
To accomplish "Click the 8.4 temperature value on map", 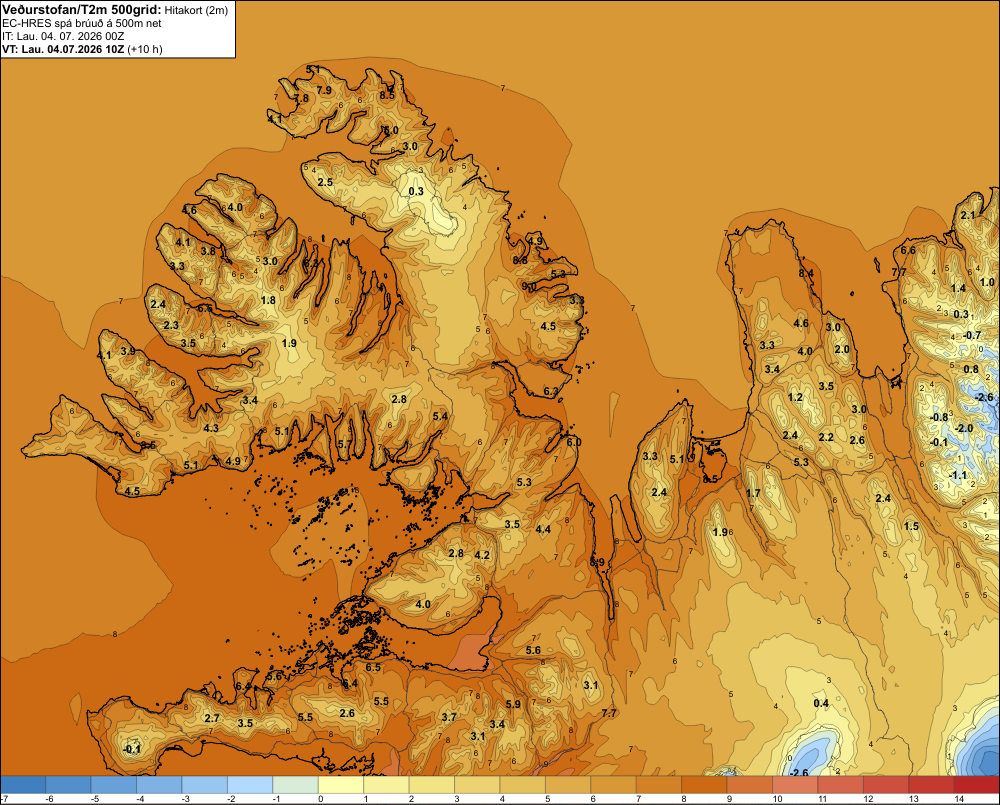I will tap(806, 273).
